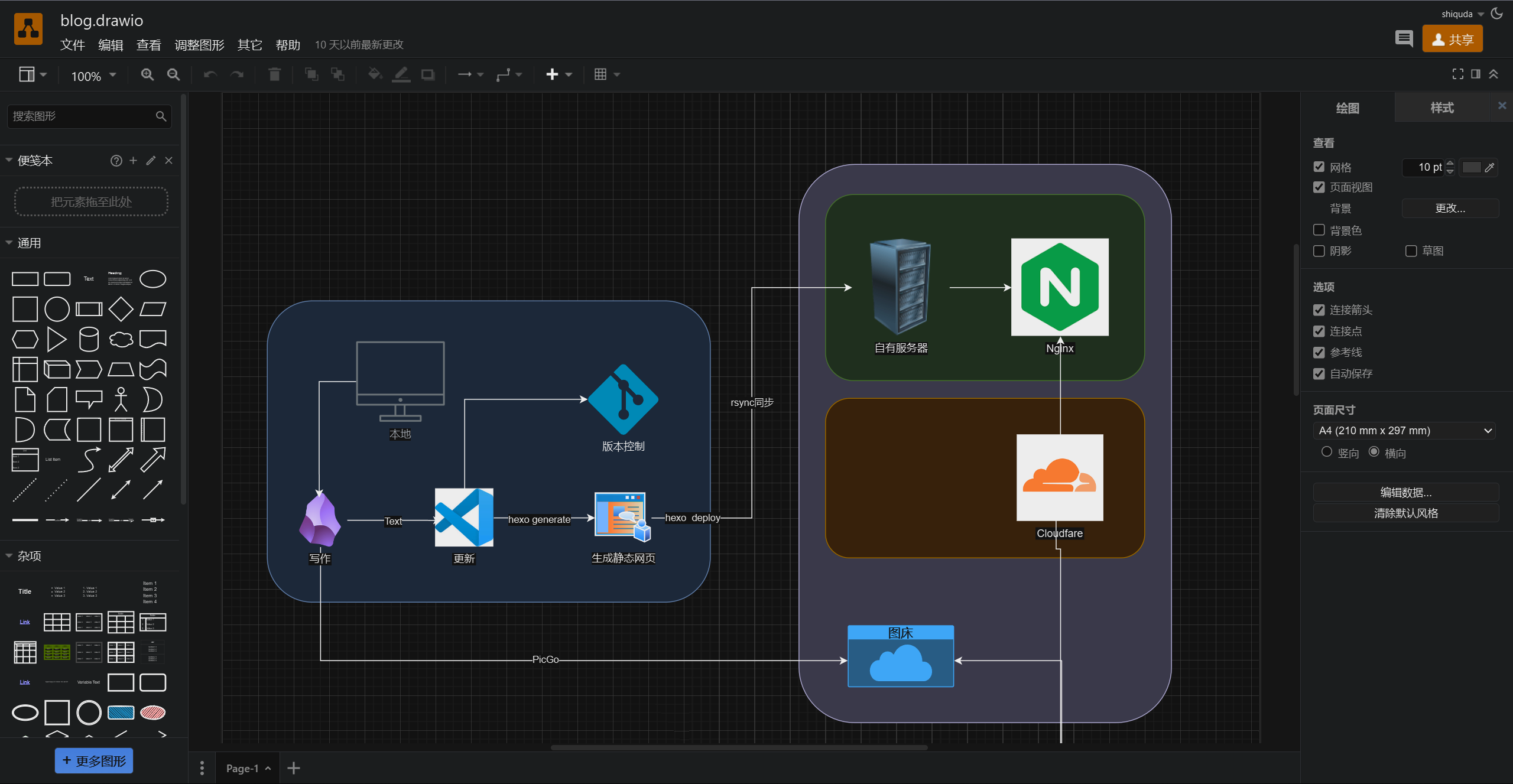Uncheck the 网格 grid checkbox
The image size is (1513, 784).
click(1319, 167)
